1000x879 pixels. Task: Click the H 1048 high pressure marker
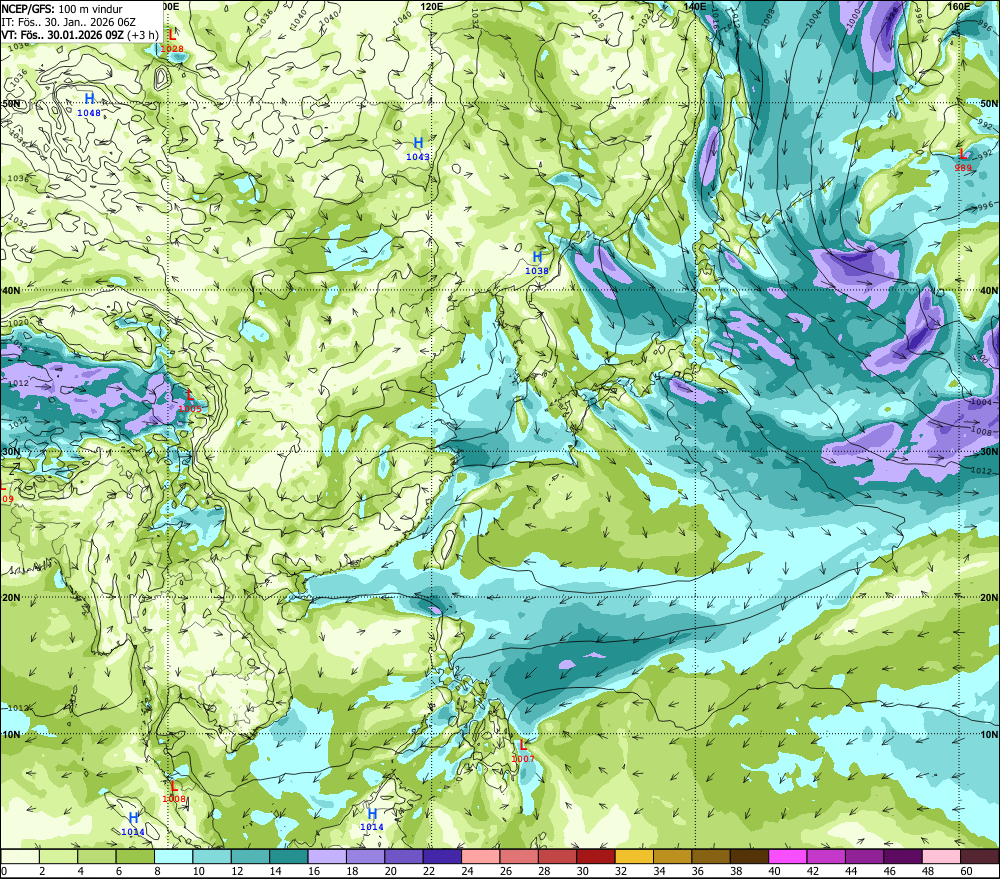pyautogui.click(x=89, y=105)
